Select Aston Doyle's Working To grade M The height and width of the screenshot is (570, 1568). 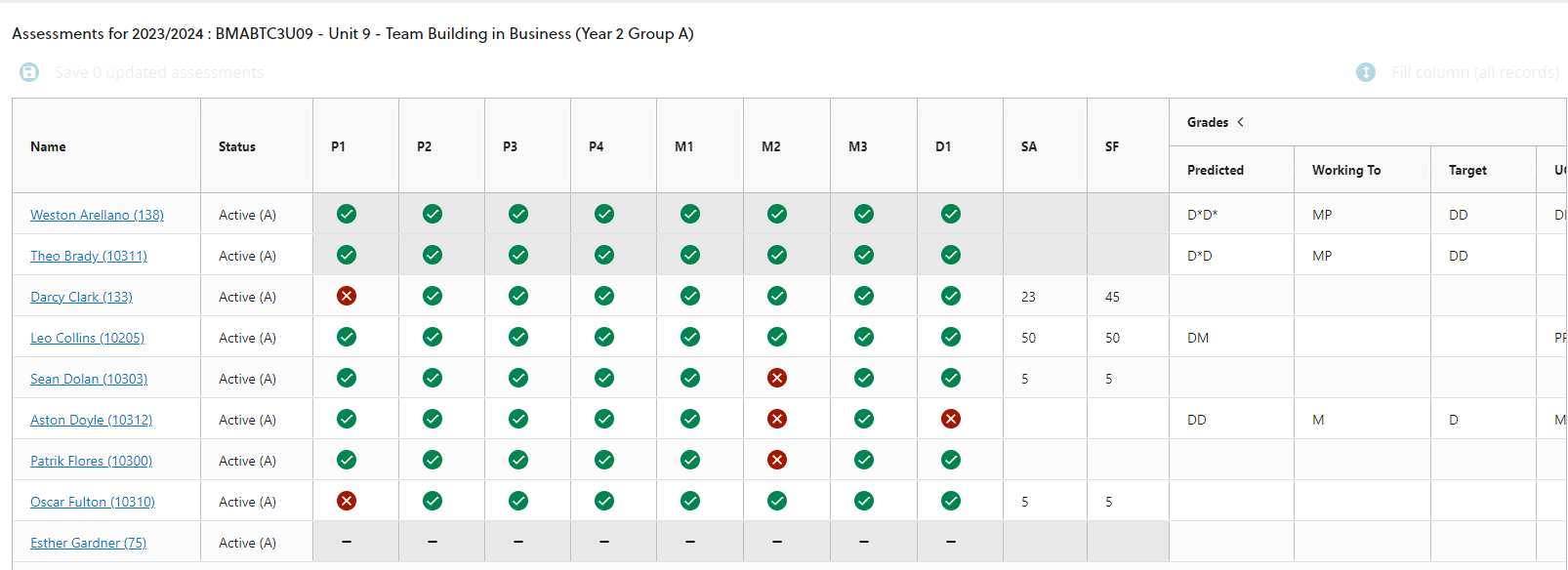point(1318,420)
